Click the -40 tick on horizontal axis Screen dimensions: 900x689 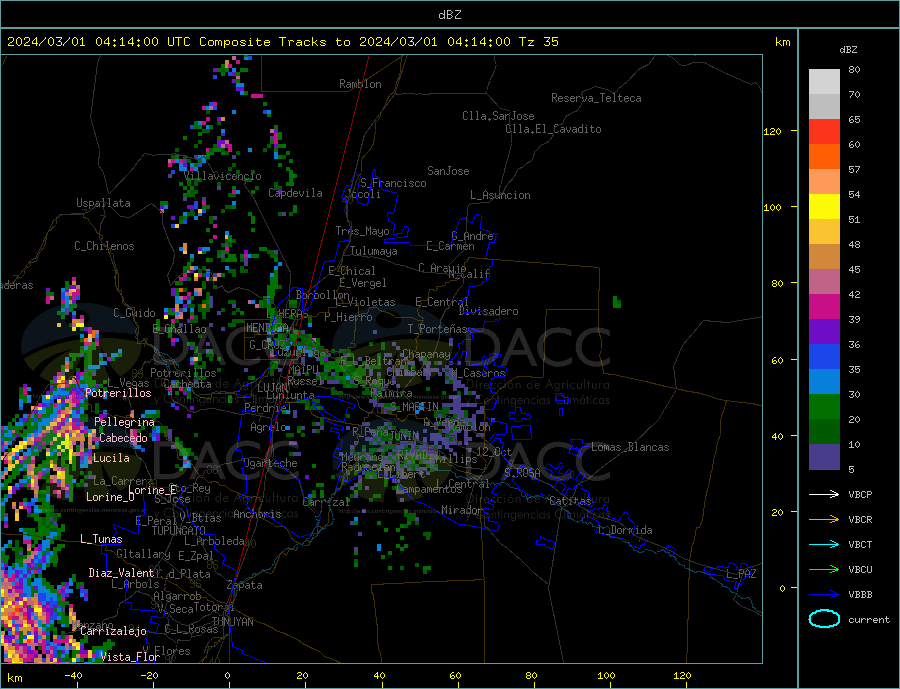[x=73, y=676]
